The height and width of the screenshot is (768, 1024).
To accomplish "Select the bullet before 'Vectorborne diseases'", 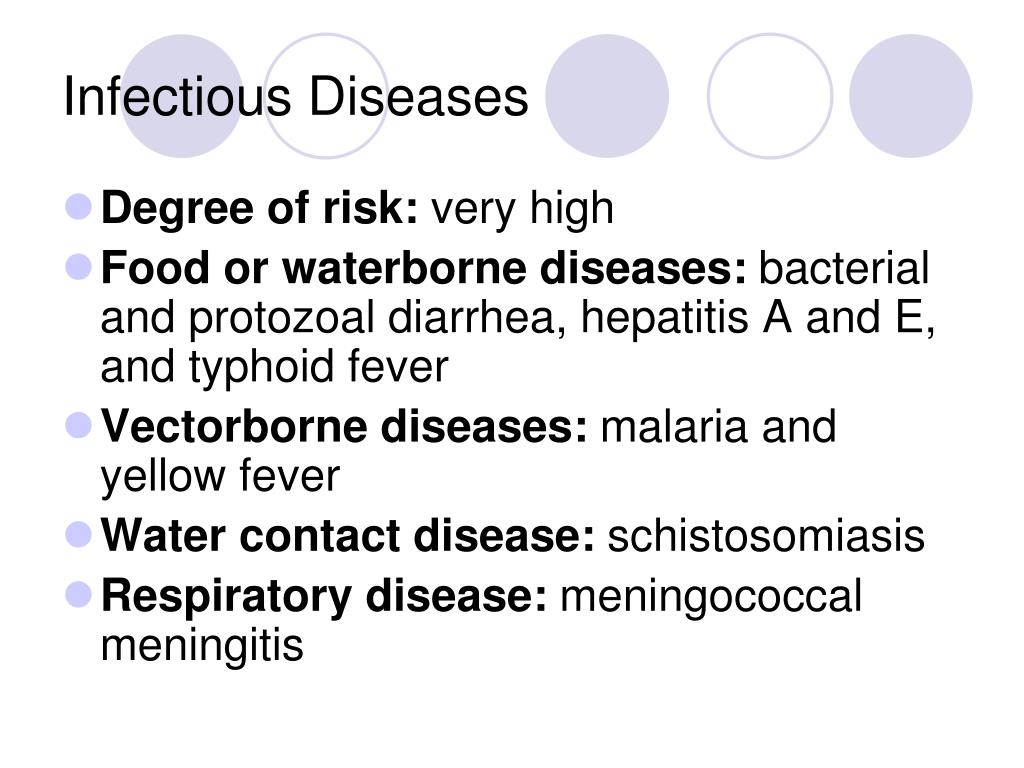I will (x=79, y=425).
